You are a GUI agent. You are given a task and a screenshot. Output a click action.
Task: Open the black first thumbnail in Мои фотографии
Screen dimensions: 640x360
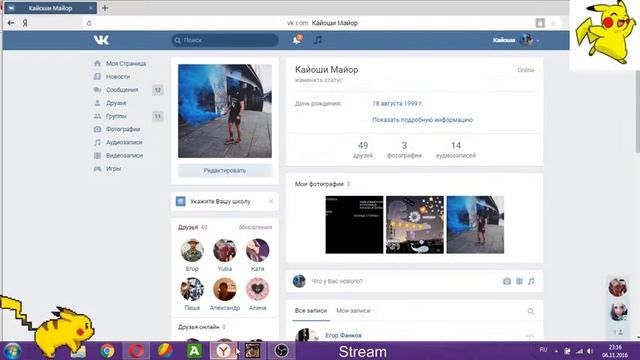pos(354,224)
